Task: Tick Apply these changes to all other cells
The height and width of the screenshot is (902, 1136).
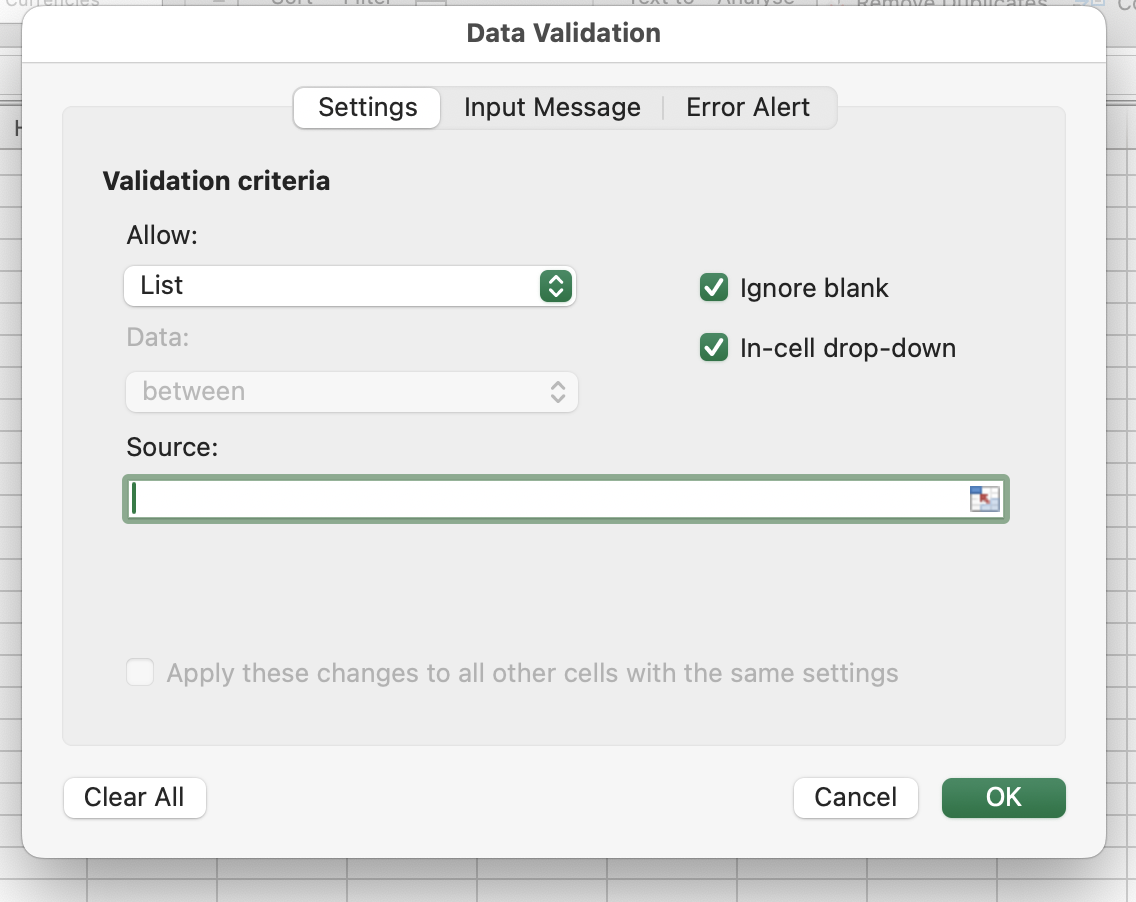Action: click(140, 672)
